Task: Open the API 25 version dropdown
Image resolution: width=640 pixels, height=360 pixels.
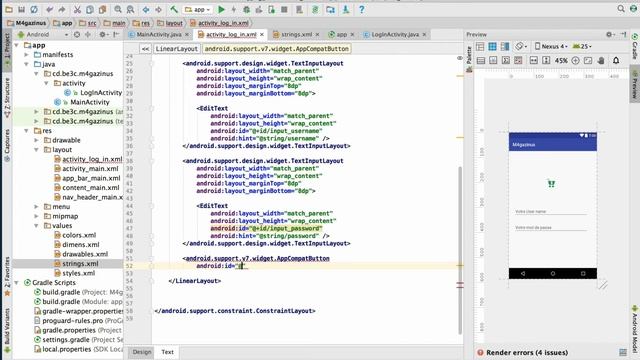Action: pyautogui.click(x=582, y=47)
